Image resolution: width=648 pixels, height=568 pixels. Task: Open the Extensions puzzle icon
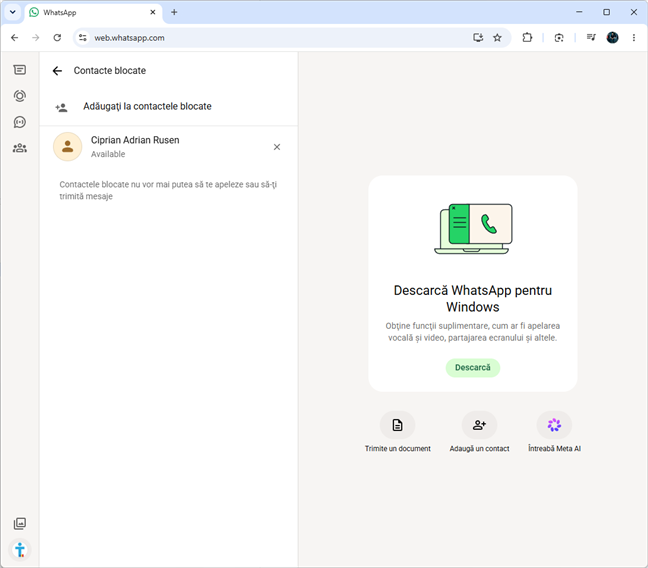coord(527,38)
